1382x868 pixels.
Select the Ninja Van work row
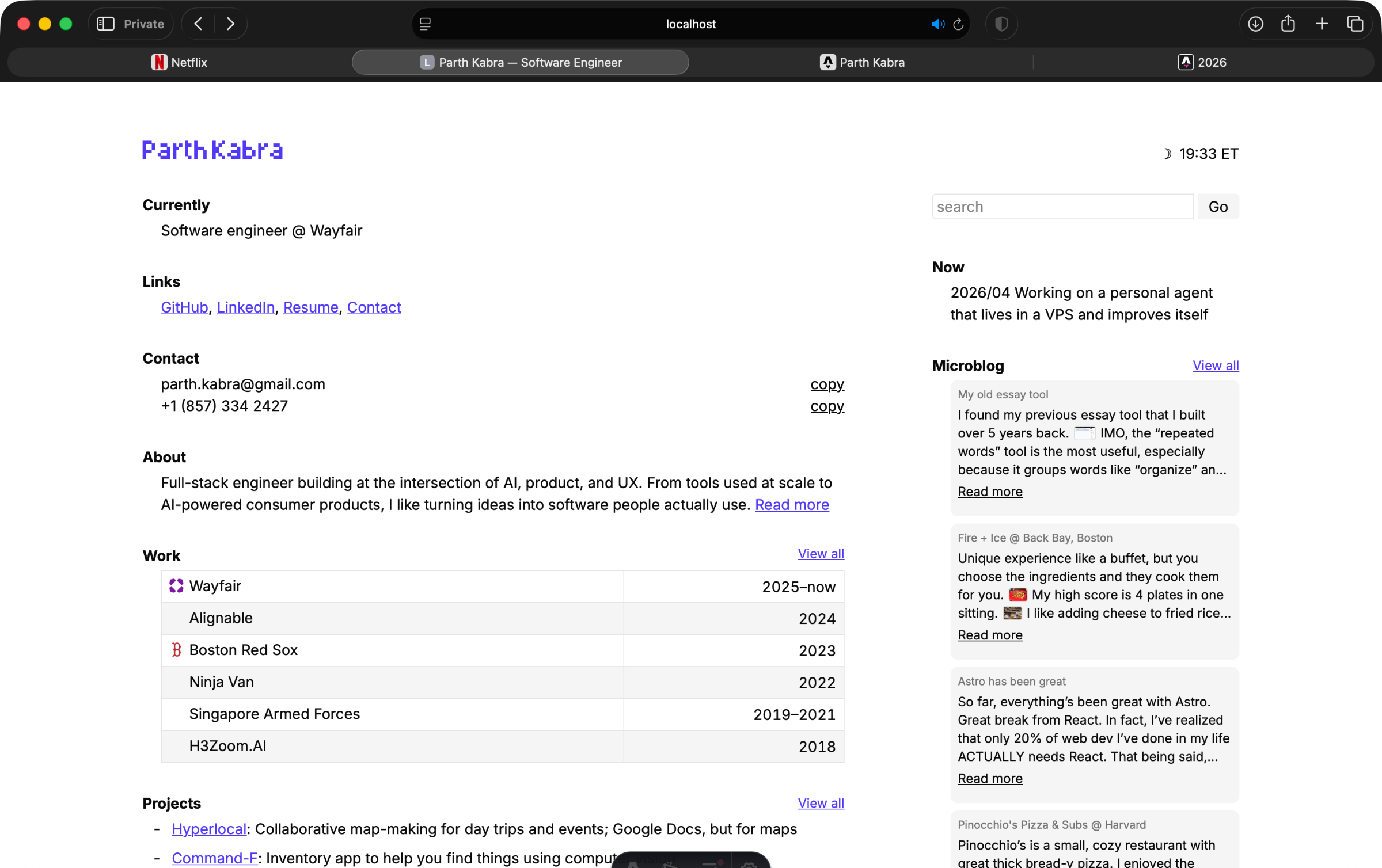pyautogui.click(x=503, y=682)
